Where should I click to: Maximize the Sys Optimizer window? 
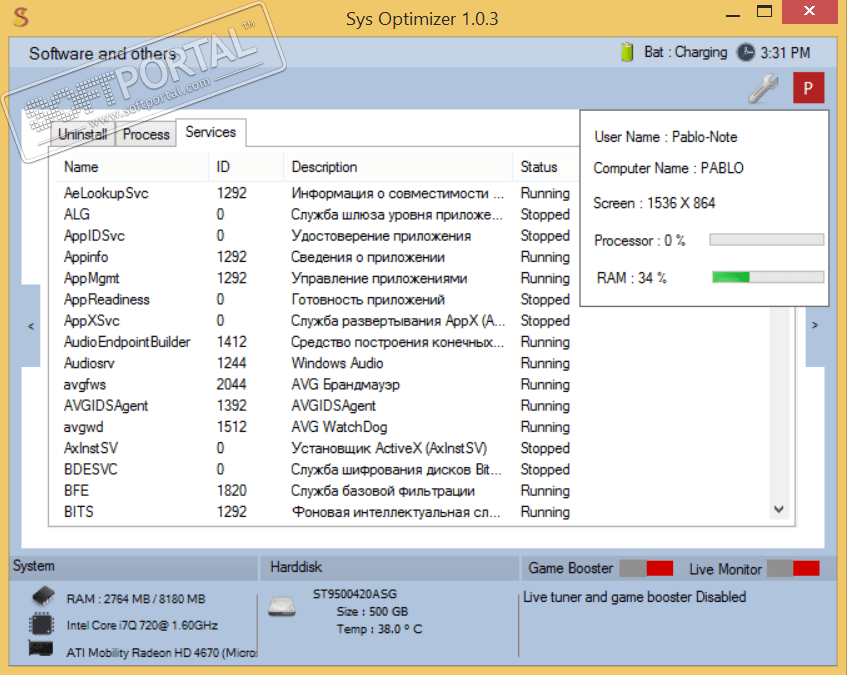click(x=764, y=11)
